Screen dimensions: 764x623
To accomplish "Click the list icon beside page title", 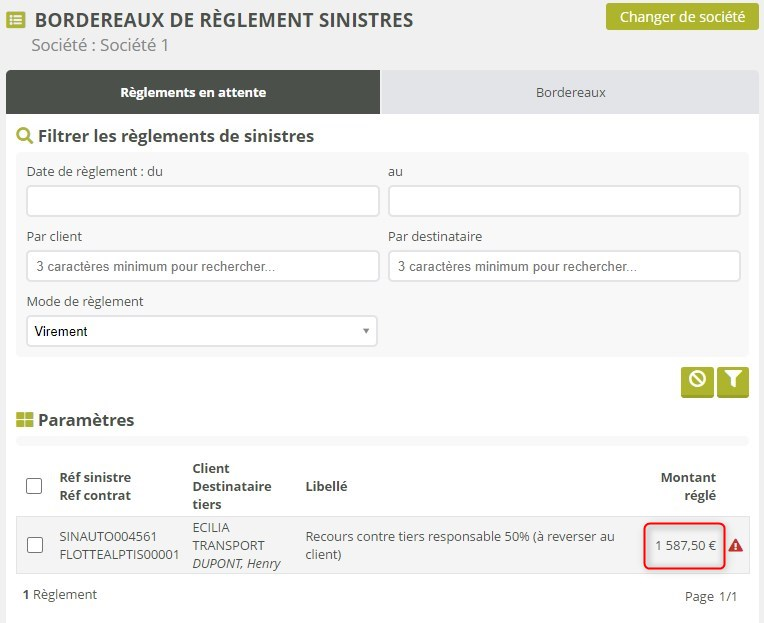I will (16, 20).
